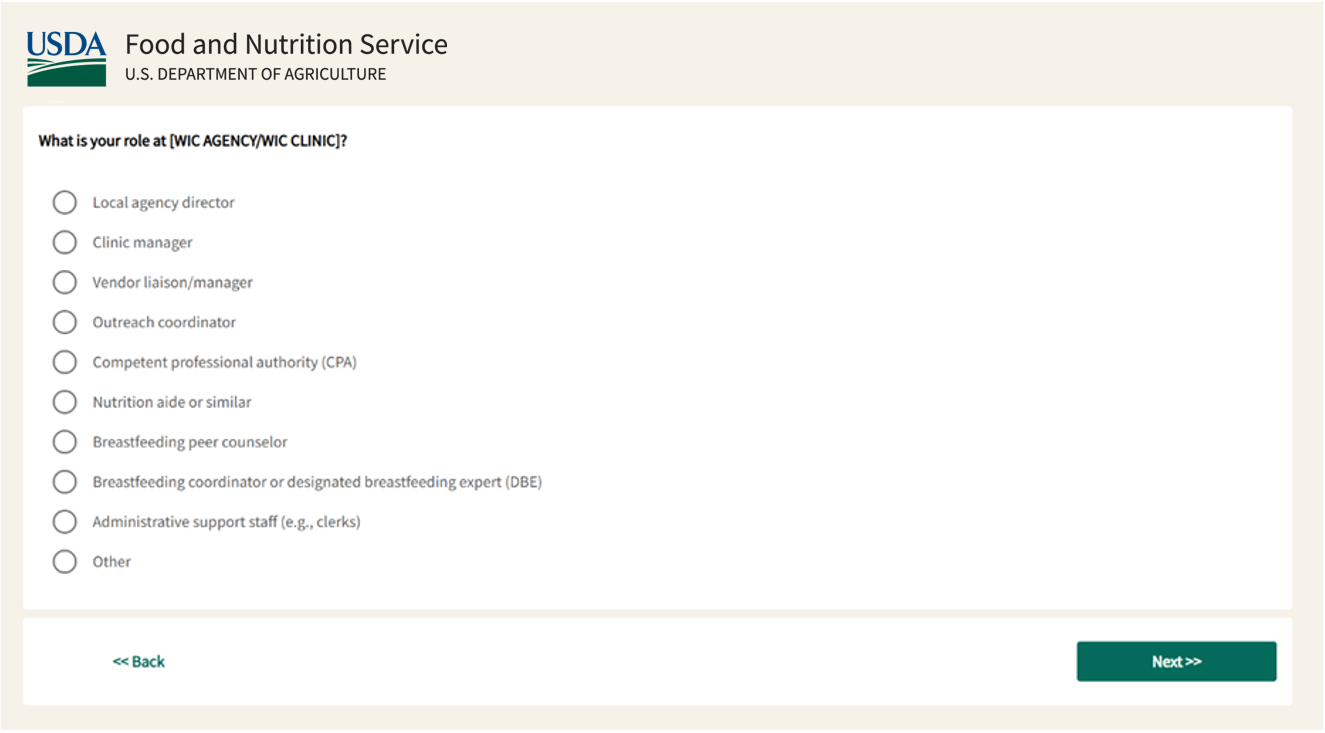
Task: Choose the Other radio button
Action: (x=65, y=562)
